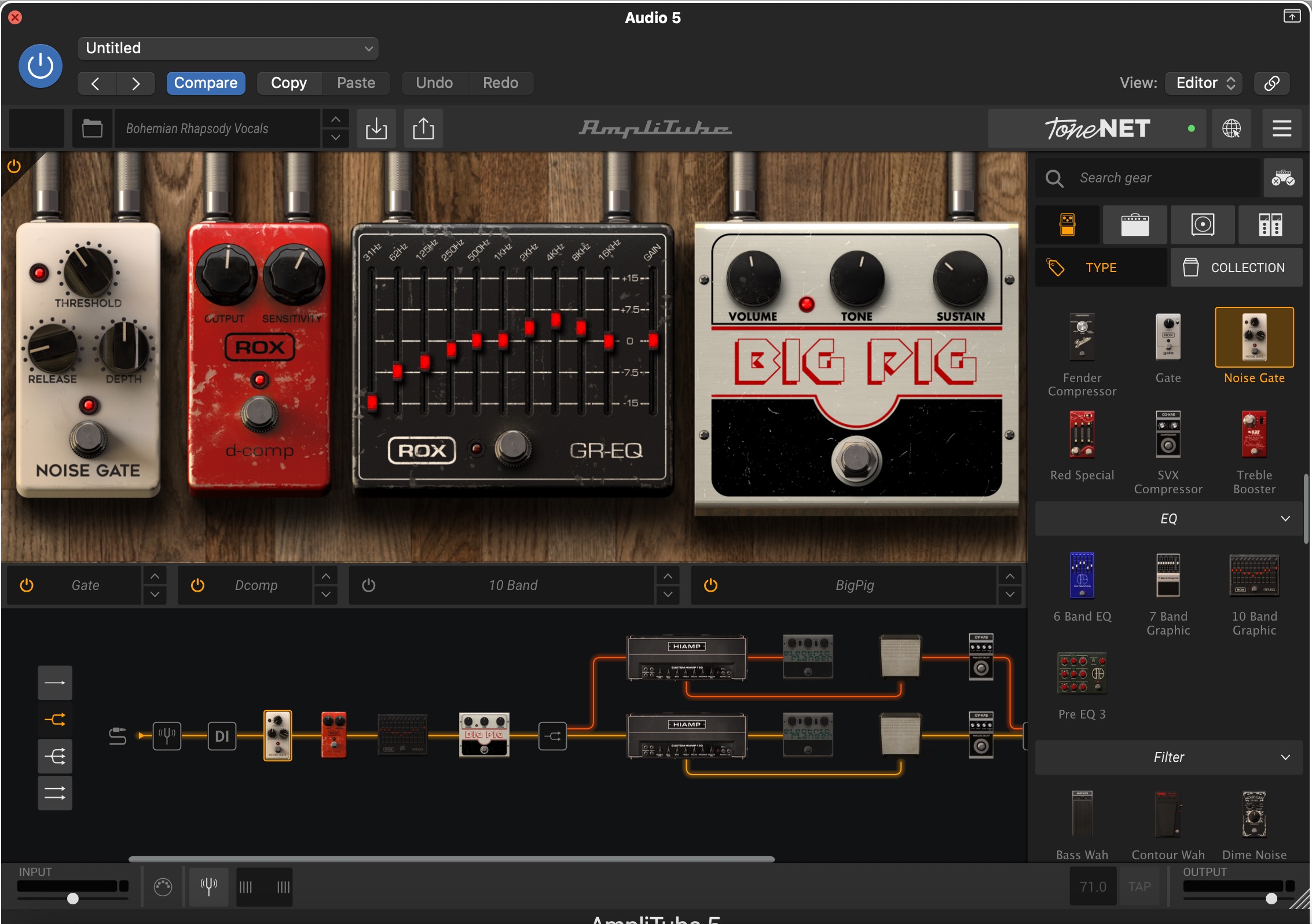Step to next preset with down arrow
This screenshot has width=1312, height=924.
[335, 138]
